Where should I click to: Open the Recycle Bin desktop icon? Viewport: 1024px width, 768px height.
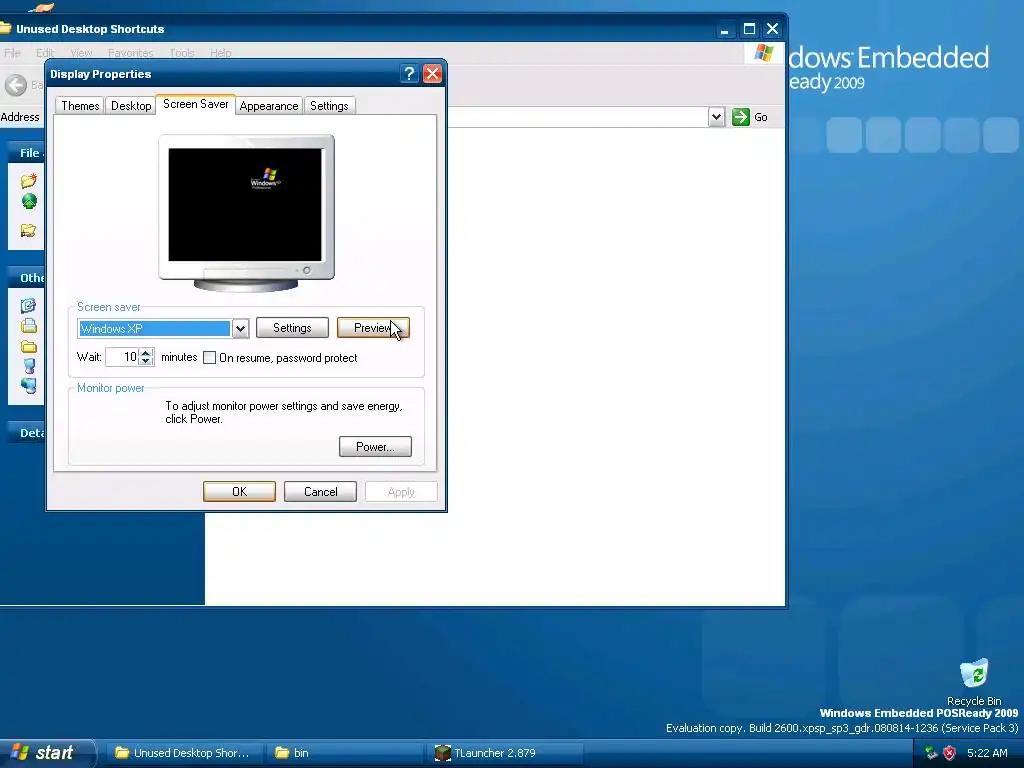(974, 682)
